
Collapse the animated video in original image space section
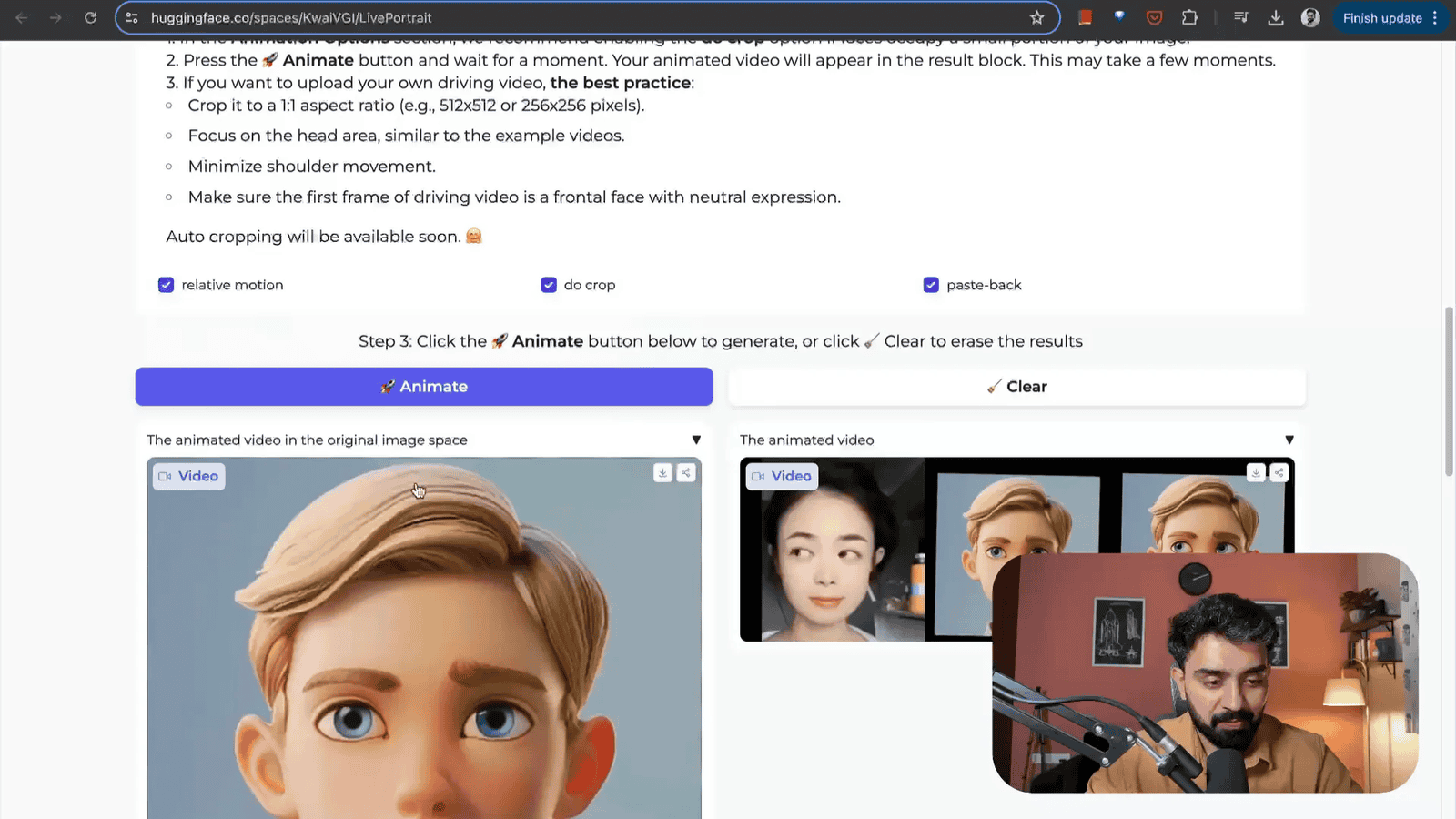696,439
